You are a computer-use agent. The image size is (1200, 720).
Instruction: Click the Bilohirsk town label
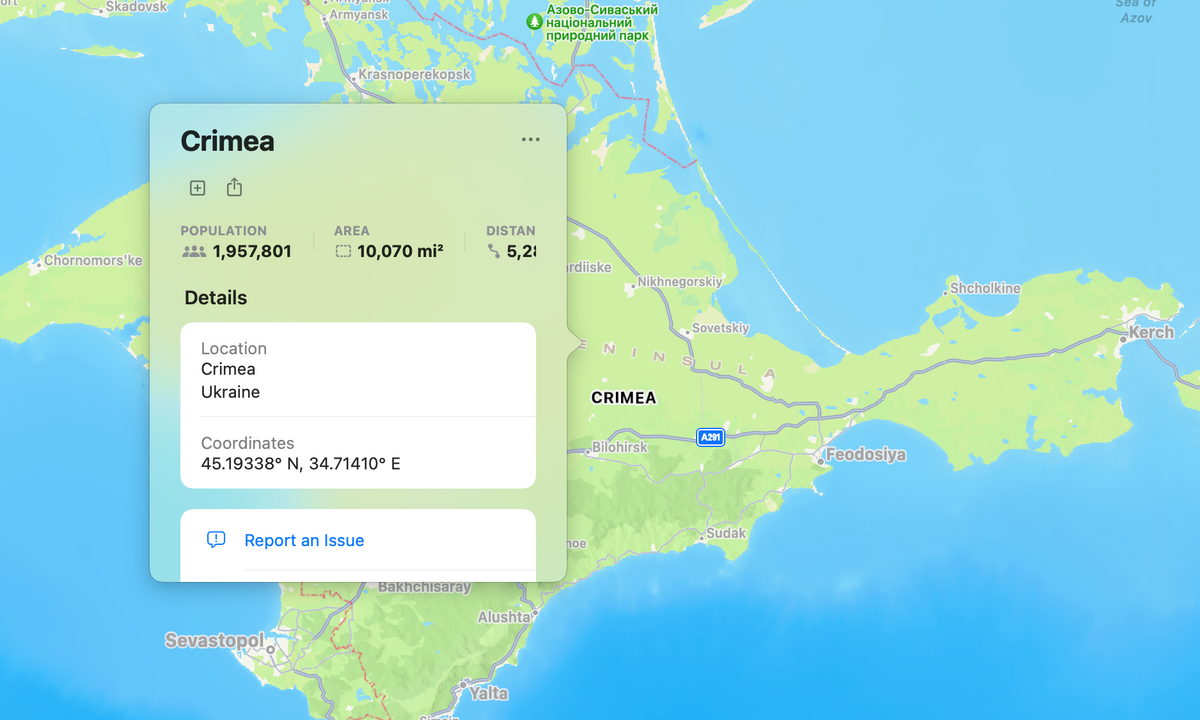tap(620, 447)
